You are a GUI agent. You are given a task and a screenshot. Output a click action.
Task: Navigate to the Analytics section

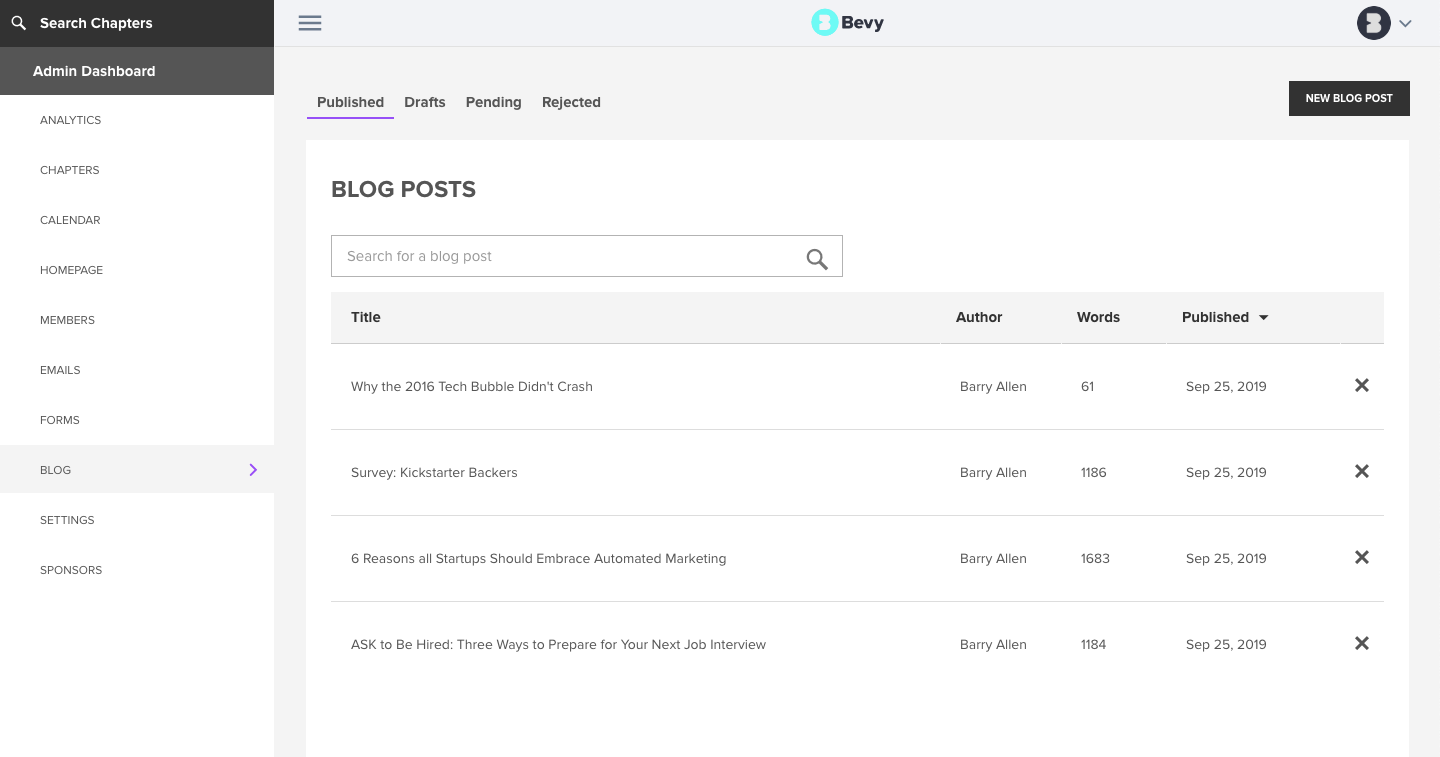[x=70, y=120]
